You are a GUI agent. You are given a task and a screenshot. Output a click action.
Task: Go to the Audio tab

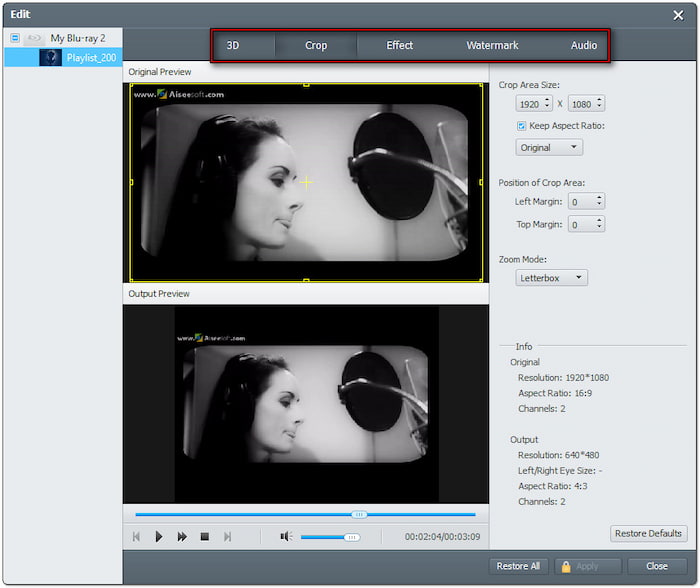584,46
